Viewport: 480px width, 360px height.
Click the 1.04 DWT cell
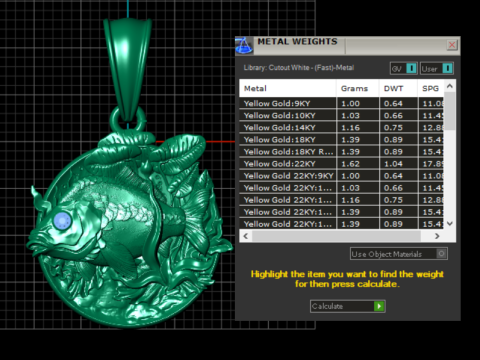(398, 164)
